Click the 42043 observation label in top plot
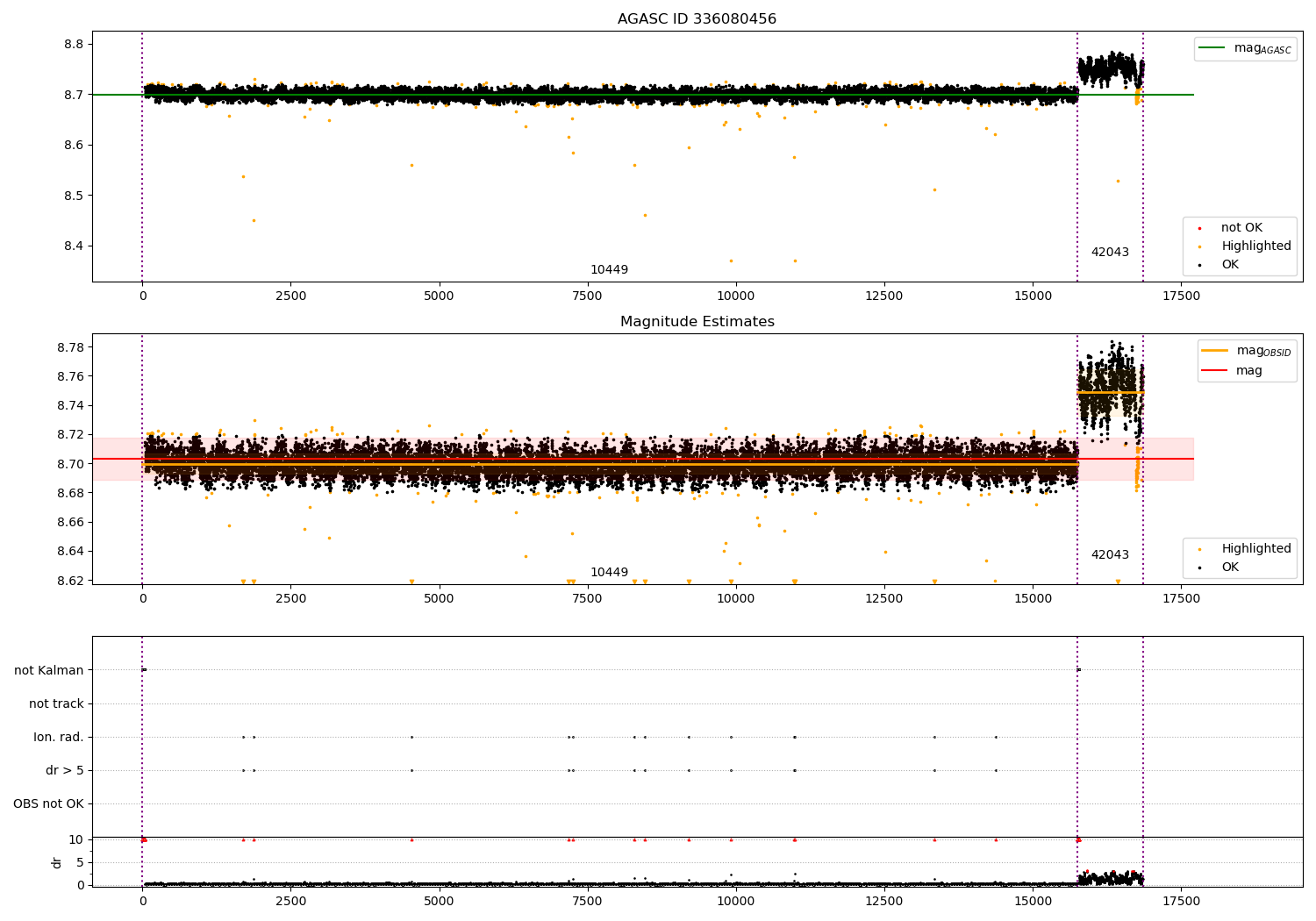 click(x=1110, y=253)
